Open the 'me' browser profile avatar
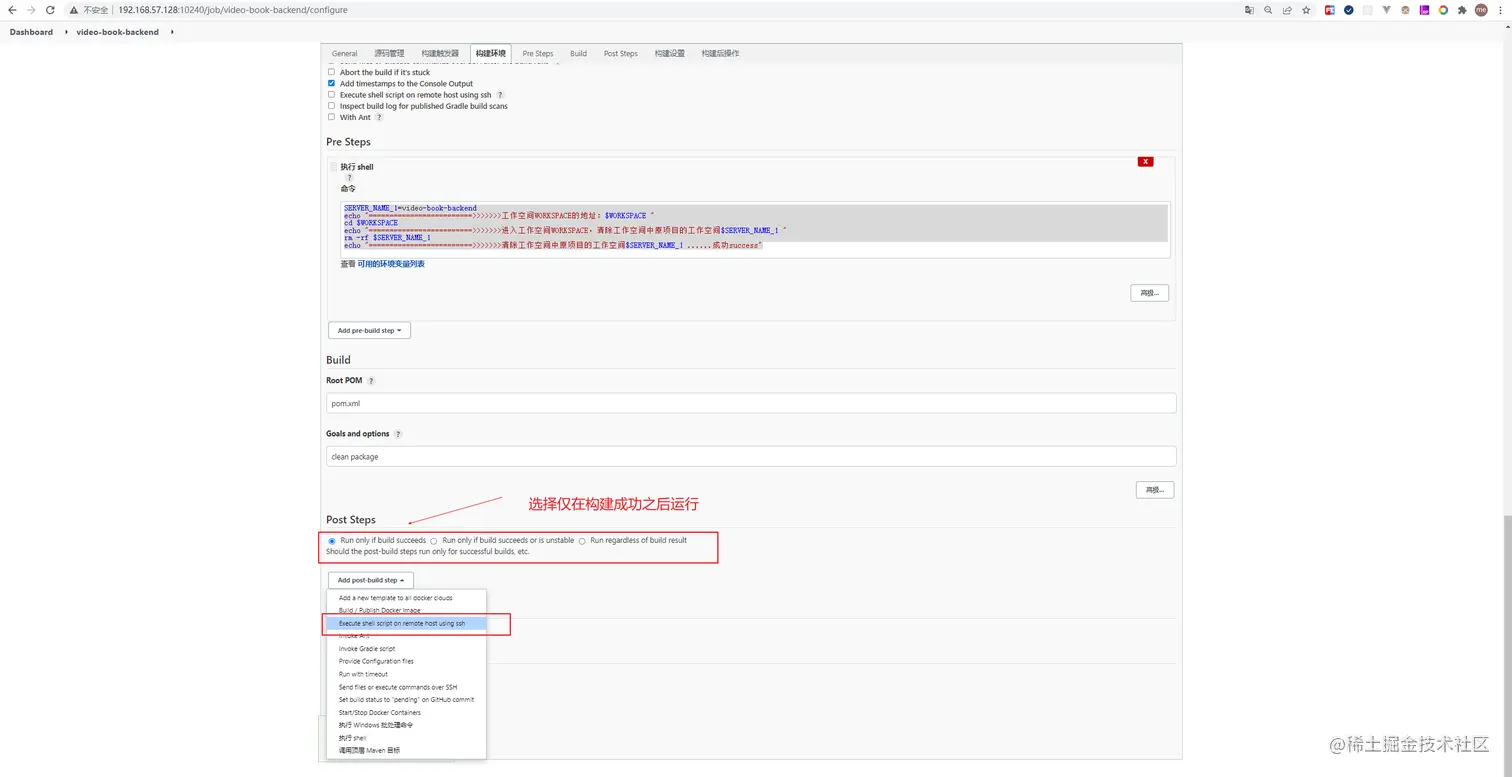Image resolution: width=1512 pixels, height=777 pixels. [x=1481, y=10]
